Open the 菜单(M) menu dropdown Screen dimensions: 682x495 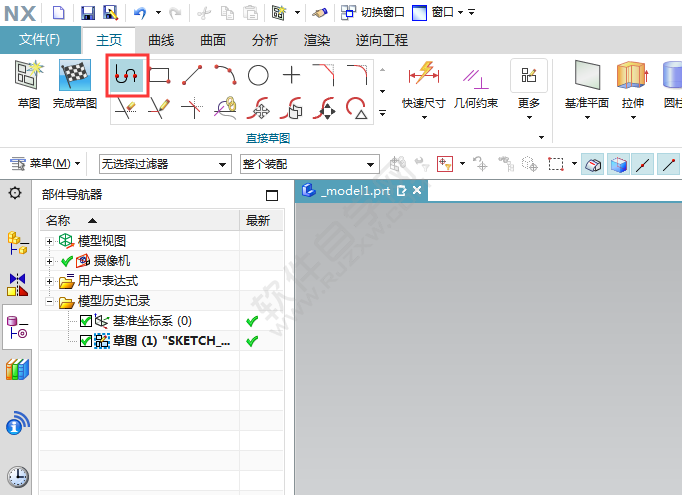[45, 164]
